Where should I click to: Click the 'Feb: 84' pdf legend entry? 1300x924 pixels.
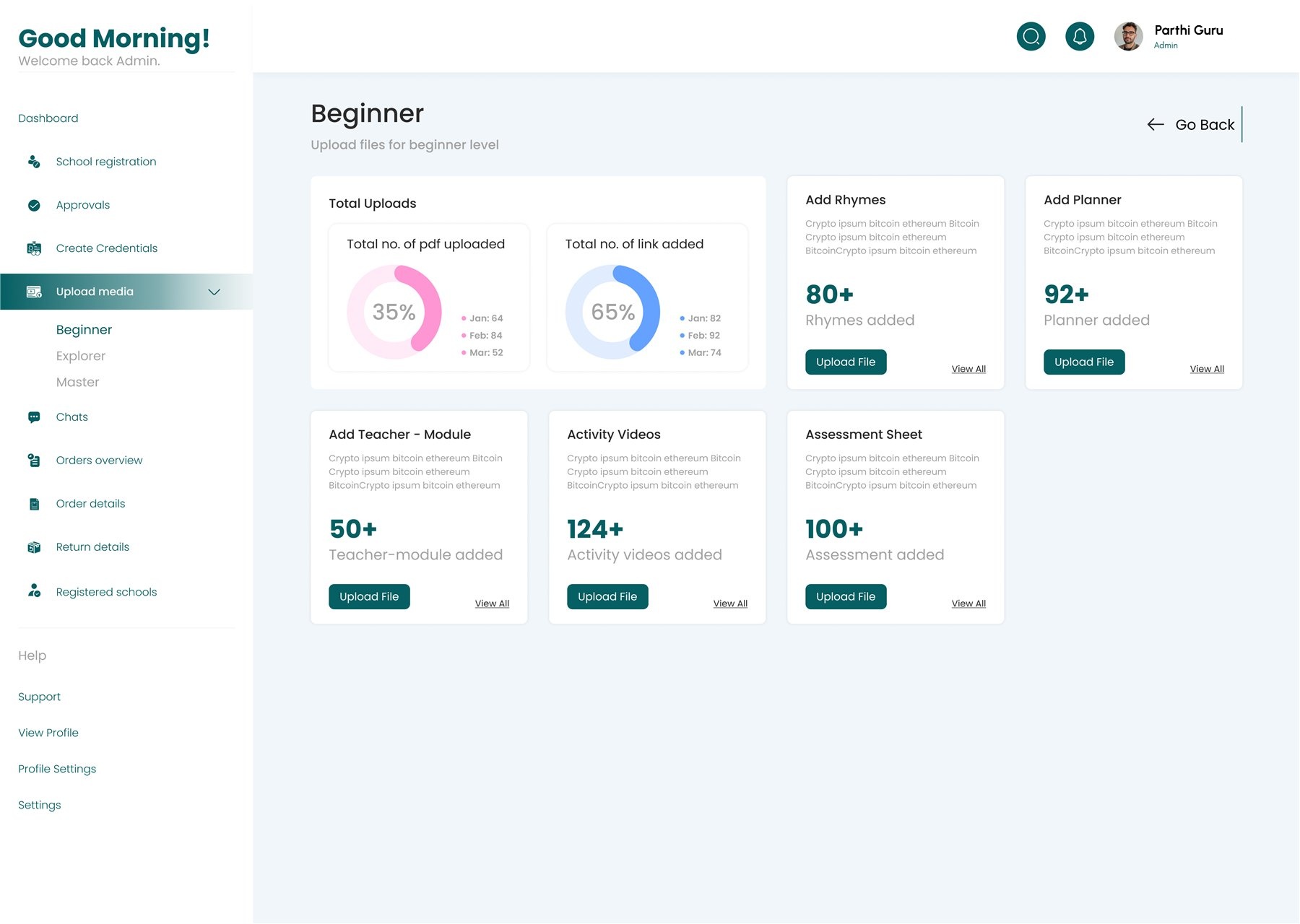(482, 336)
